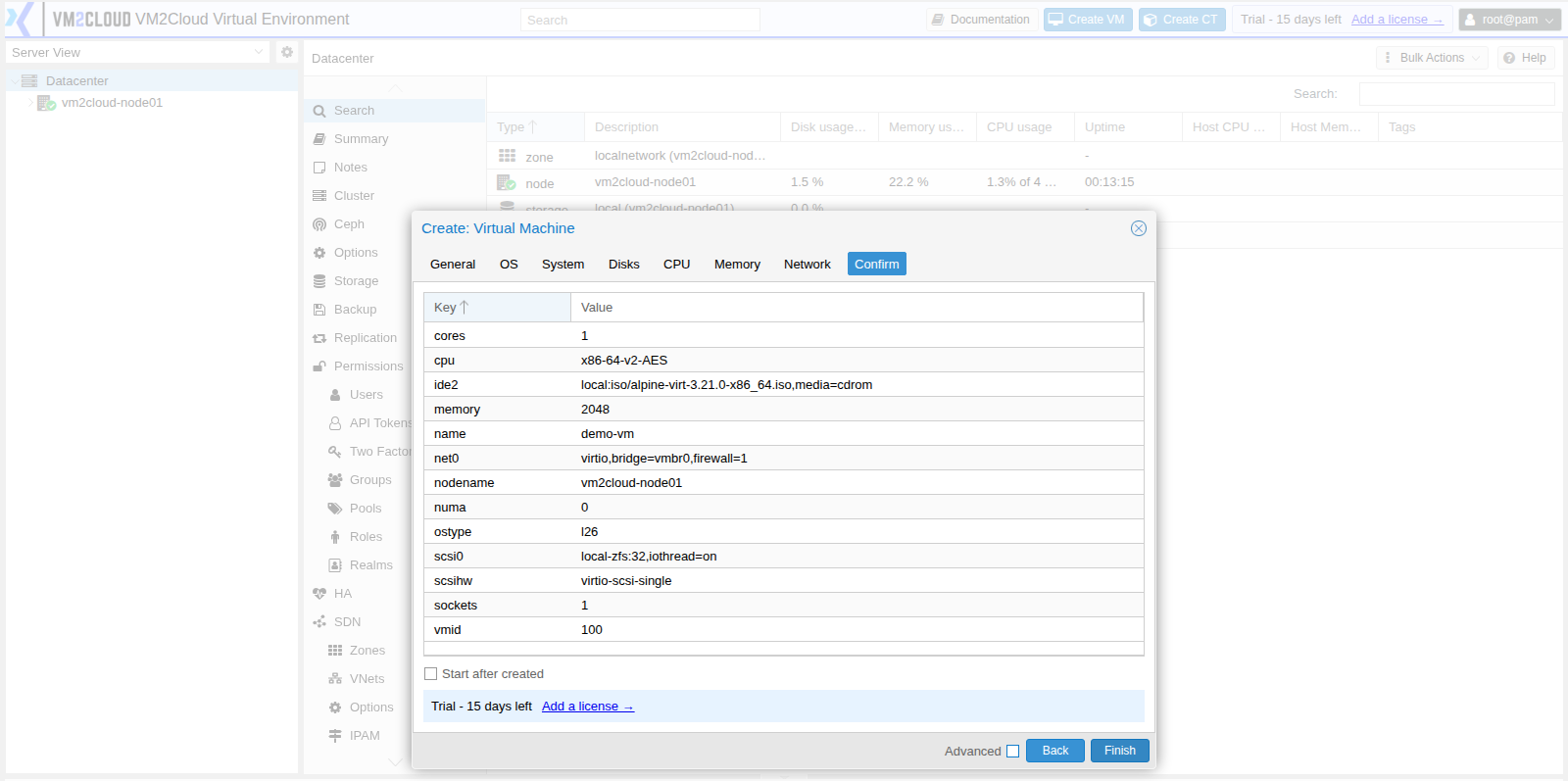The width and height of the screenshot is (1568, 781).
Task: Click Add a license link in dialog
Action: tap(588, 707)
